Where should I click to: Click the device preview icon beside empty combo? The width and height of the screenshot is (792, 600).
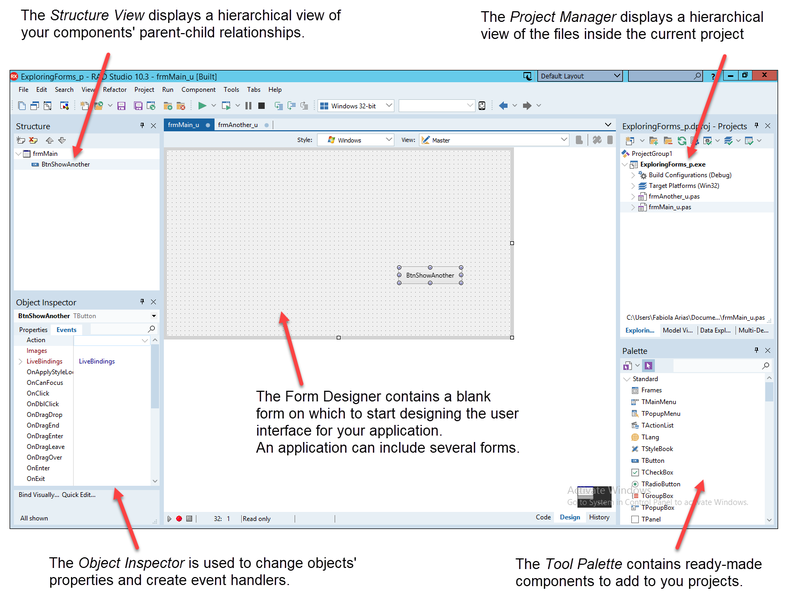pos(482,106)
